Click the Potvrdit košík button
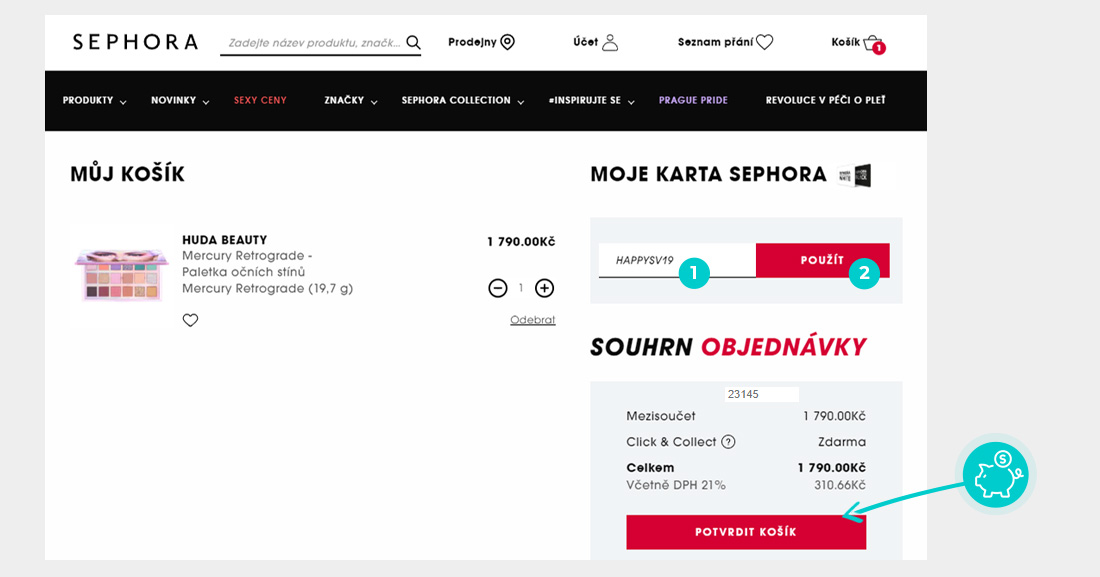Image resolution: width=1100 pixels, height=577 pixels. [745, 532]
